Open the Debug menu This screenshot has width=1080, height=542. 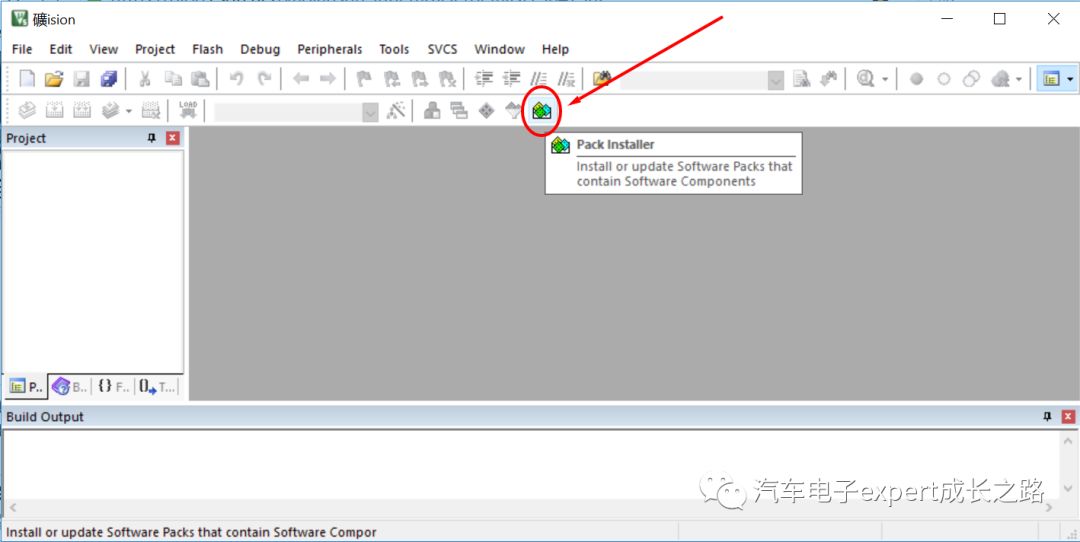pos(260,49)
